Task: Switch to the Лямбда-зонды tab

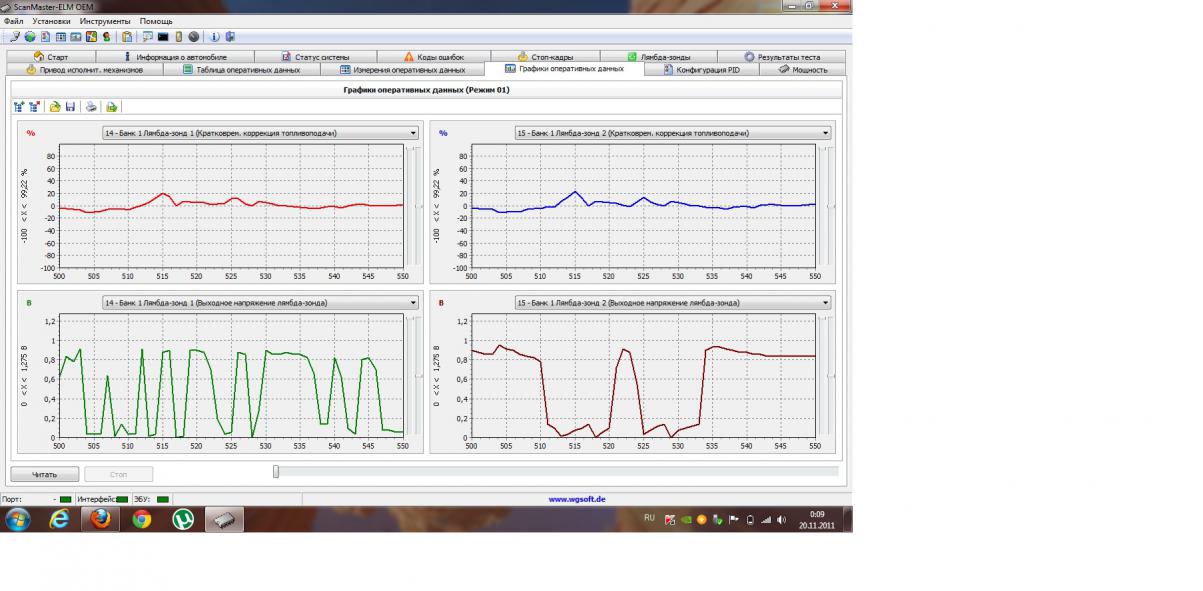Action: (x=658, y=57)
